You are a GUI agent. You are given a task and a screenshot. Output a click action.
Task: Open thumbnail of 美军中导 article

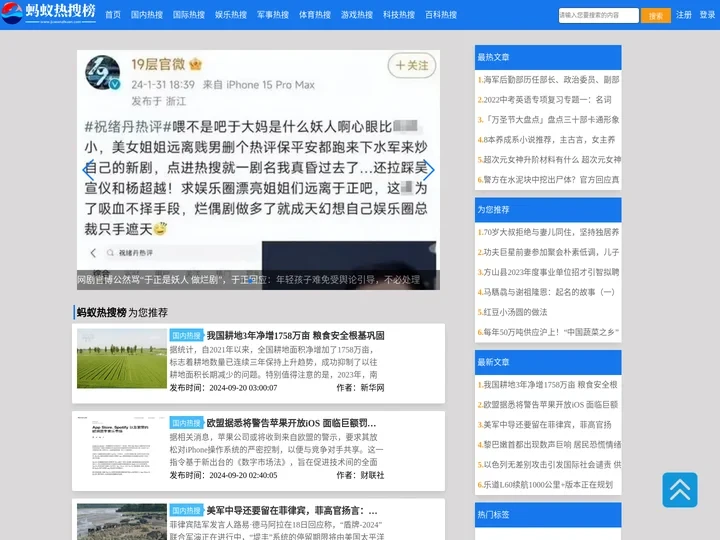click(122, 522)
